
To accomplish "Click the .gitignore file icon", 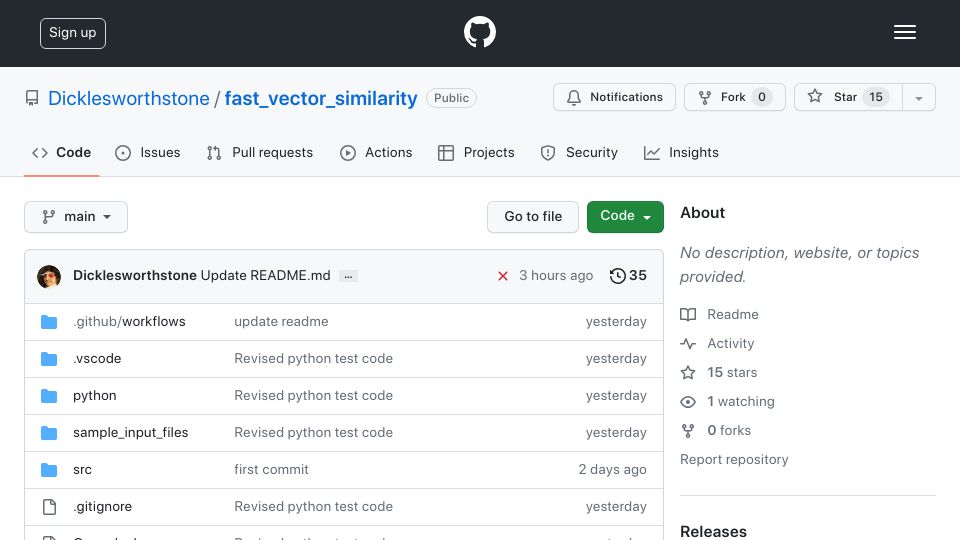I will click(x=49, y=507).
